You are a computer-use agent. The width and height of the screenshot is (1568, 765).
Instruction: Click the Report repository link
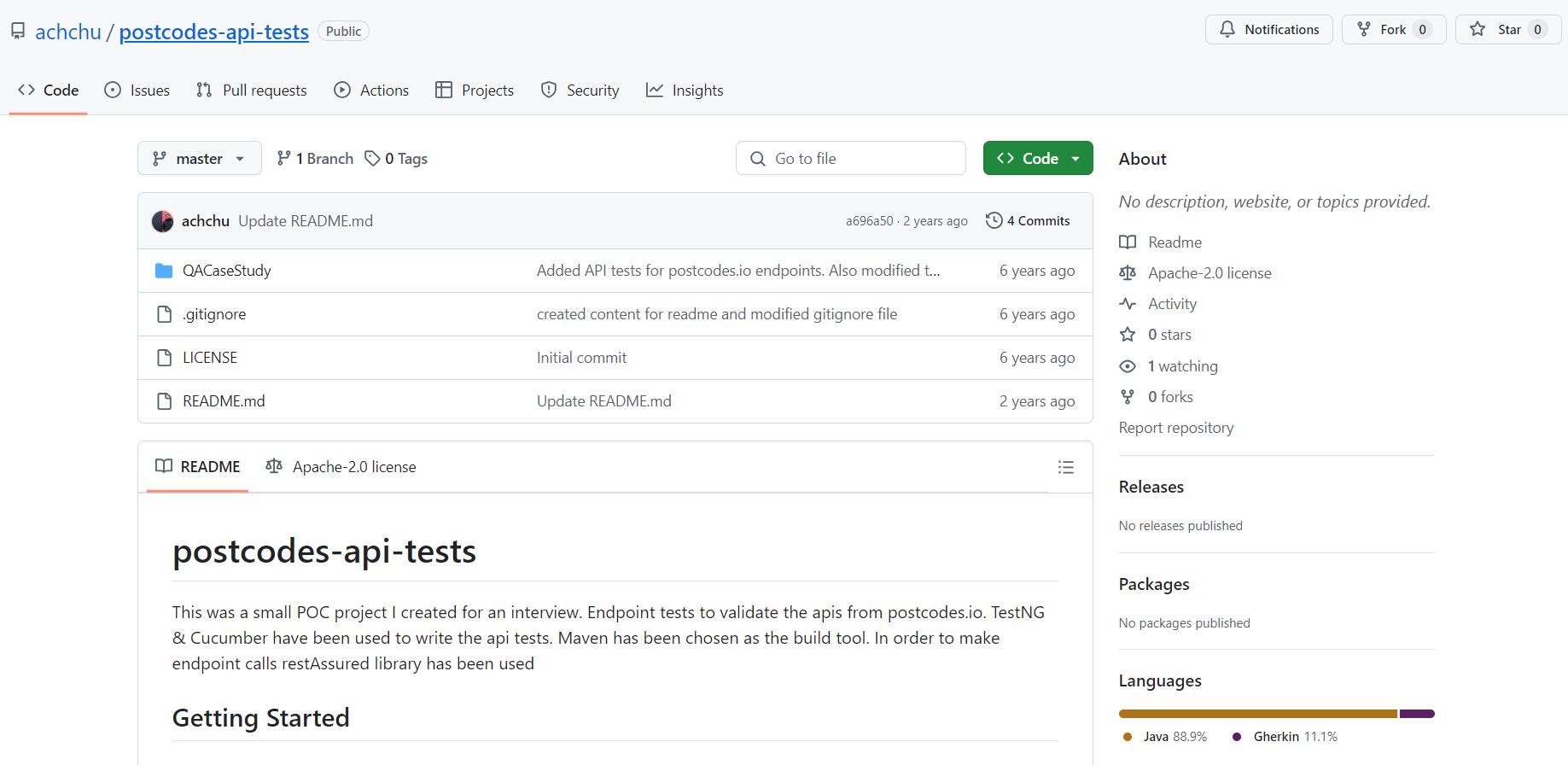(x=1175, y=428)
